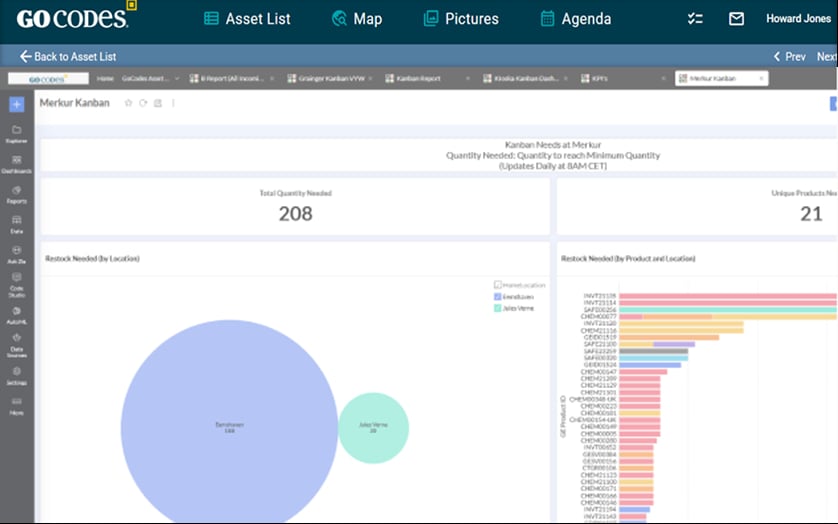Click the refresh icon beside Merkur Kanban
The width and height of the screenshot is (838, 524).
(143, 103)
